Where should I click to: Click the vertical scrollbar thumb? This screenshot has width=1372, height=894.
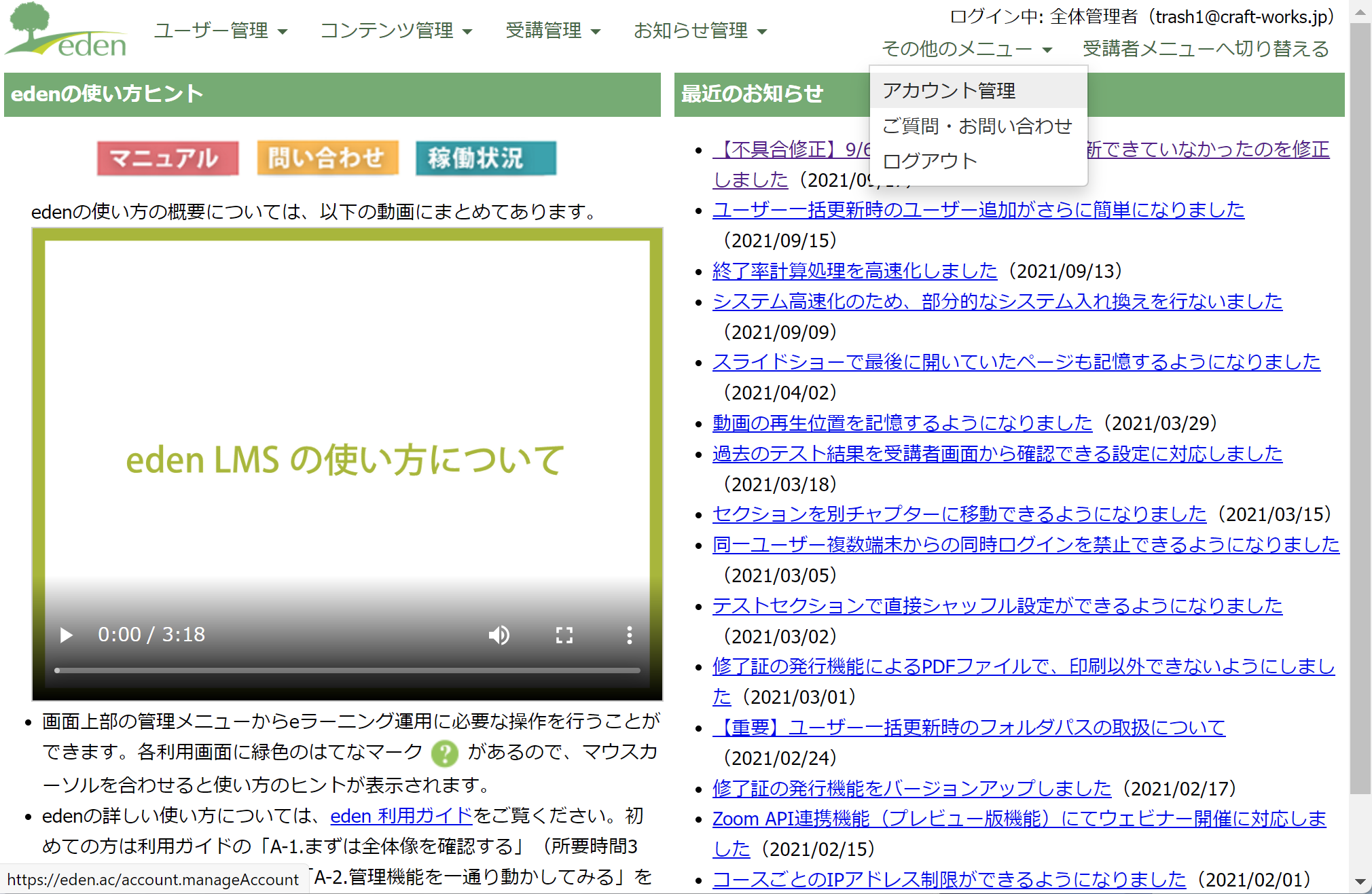[x=1360, y=408]
